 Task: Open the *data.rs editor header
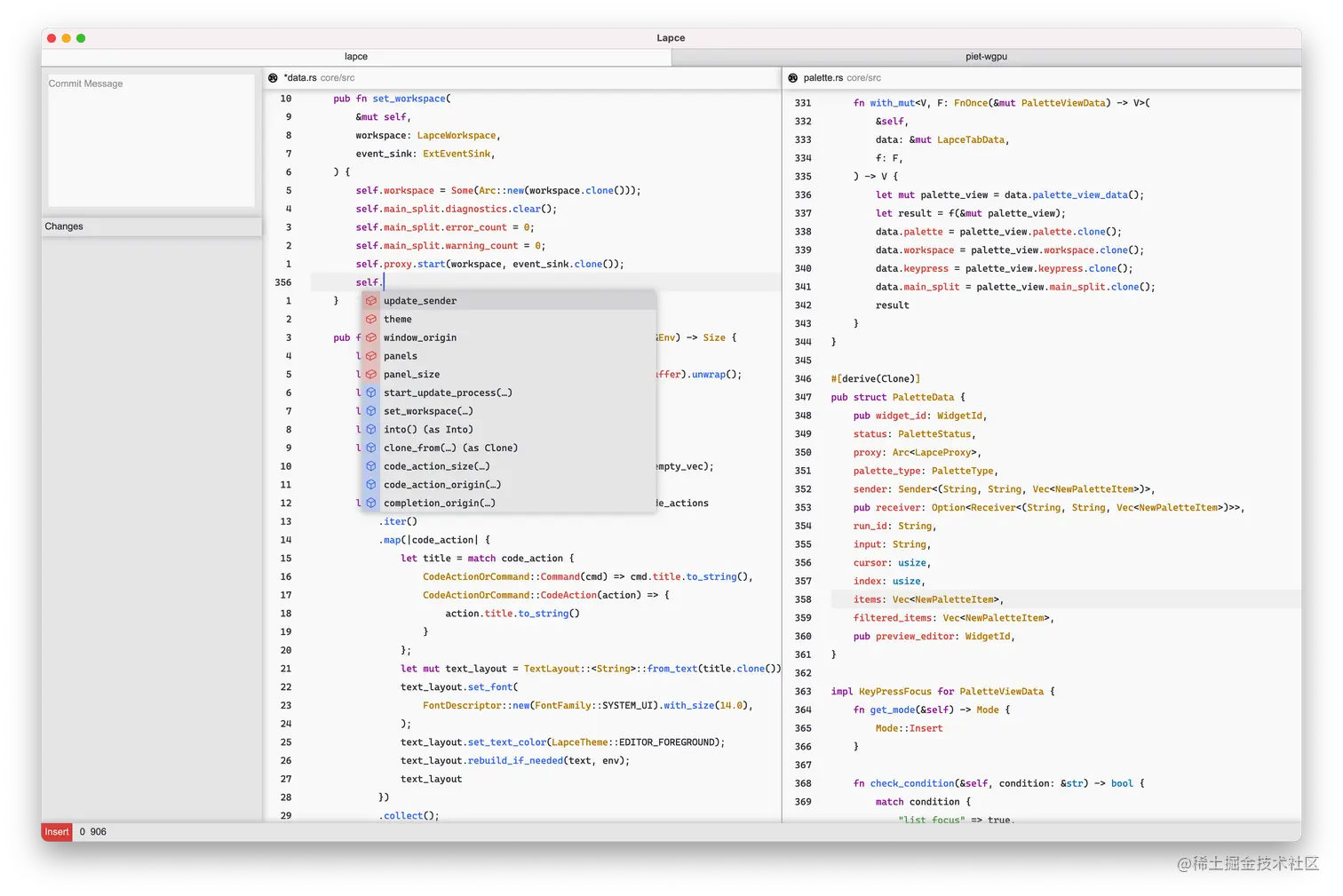click(x=522, y=78)
